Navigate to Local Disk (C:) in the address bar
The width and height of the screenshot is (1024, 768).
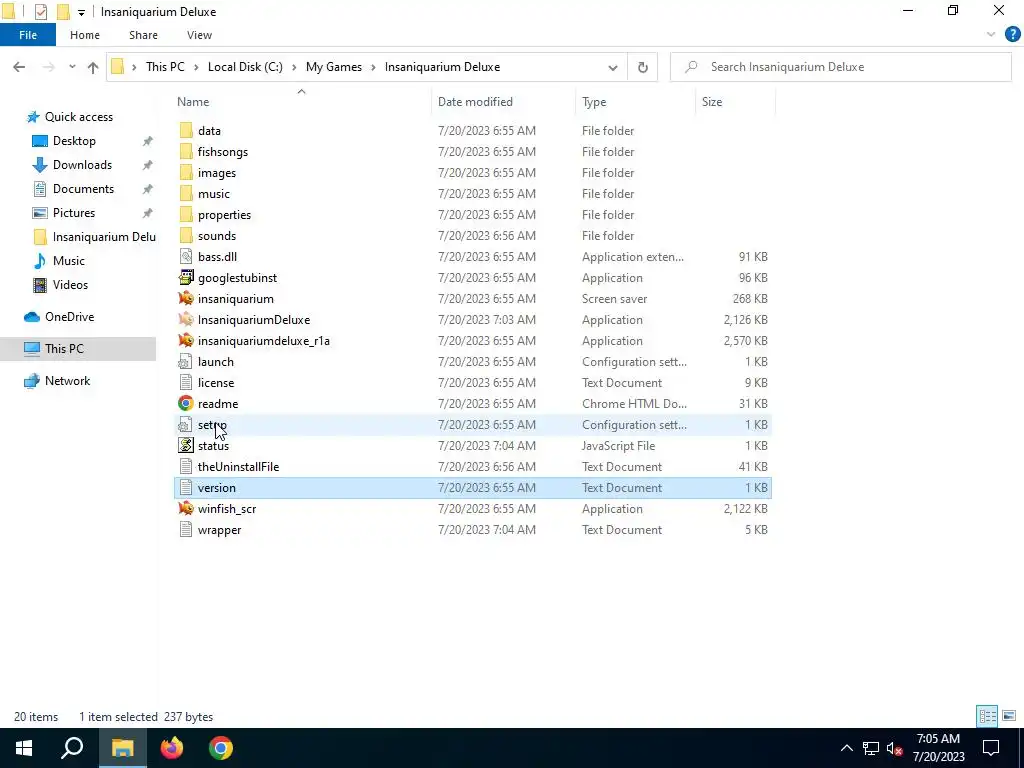(245, 67)
